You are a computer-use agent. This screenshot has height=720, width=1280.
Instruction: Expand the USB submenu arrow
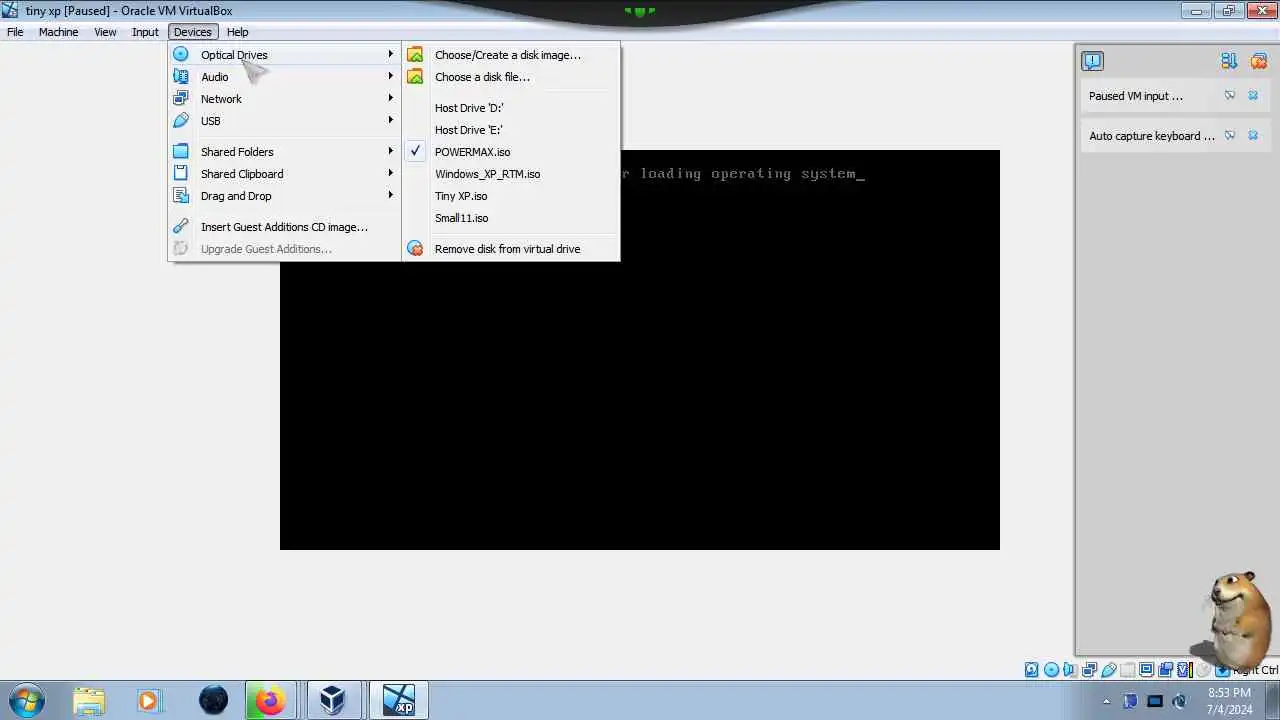coord(391,120)
